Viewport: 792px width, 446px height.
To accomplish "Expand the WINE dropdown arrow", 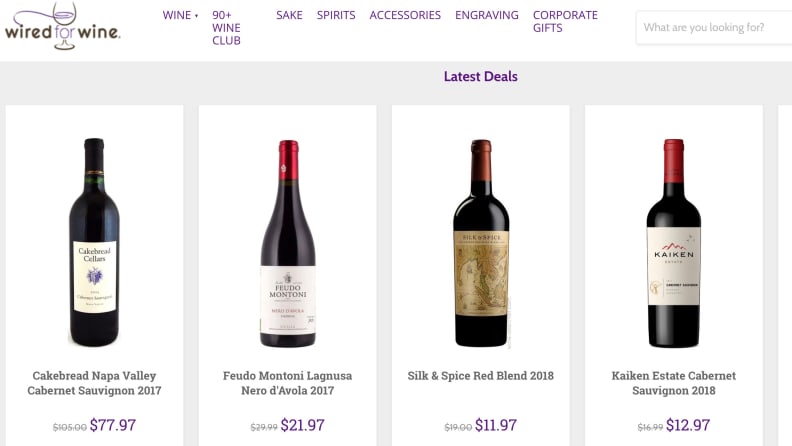I will coord(196,16).
